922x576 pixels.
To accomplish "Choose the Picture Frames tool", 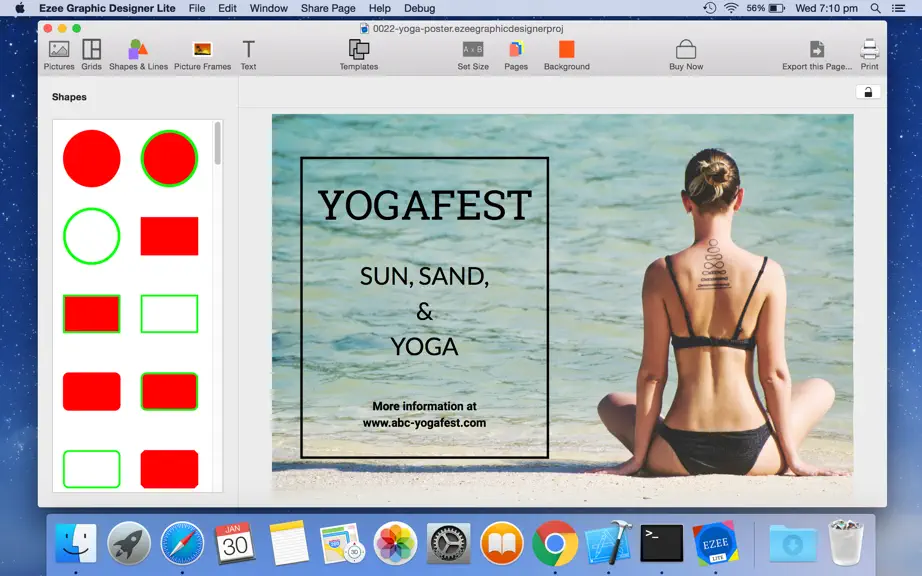I will coord(202,55).
